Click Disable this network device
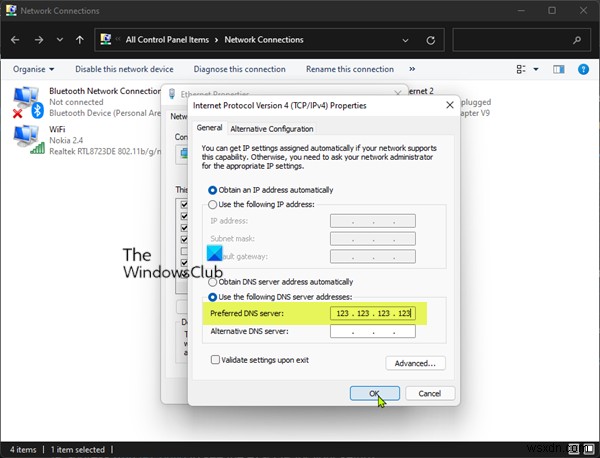The height and width of the screenshot is (458, 600). 124,69
